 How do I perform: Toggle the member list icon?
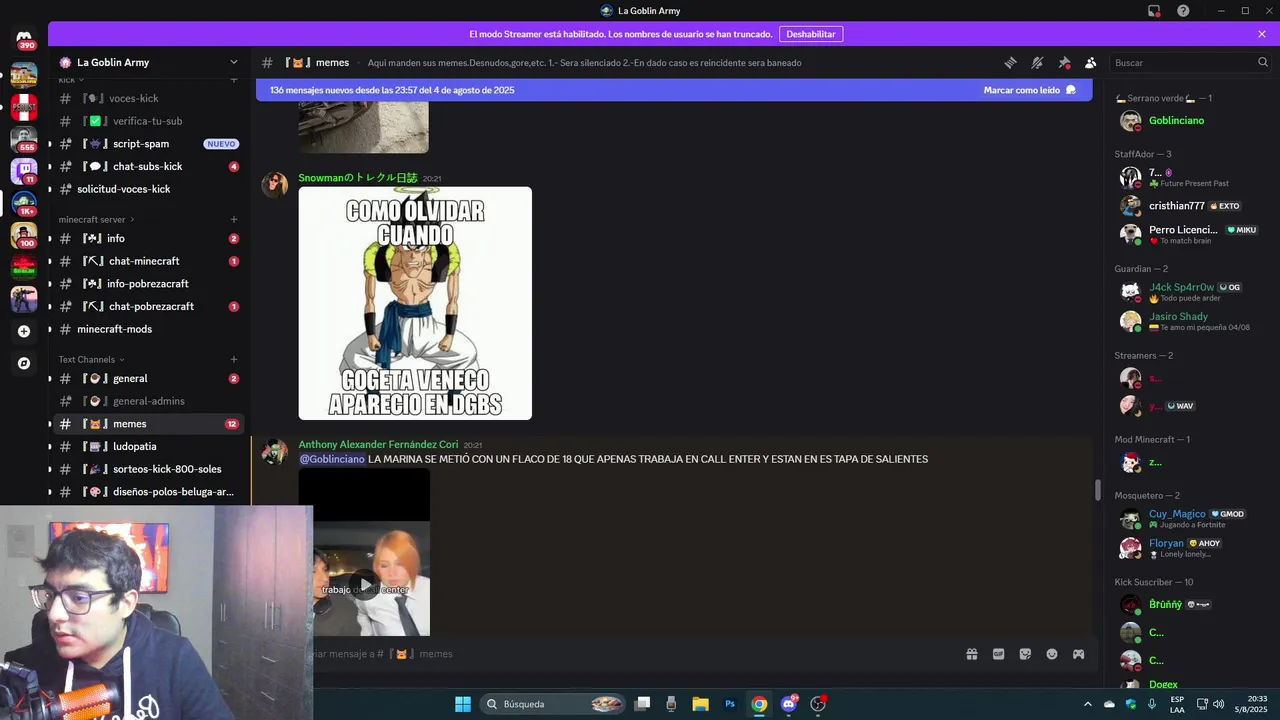1091,62
